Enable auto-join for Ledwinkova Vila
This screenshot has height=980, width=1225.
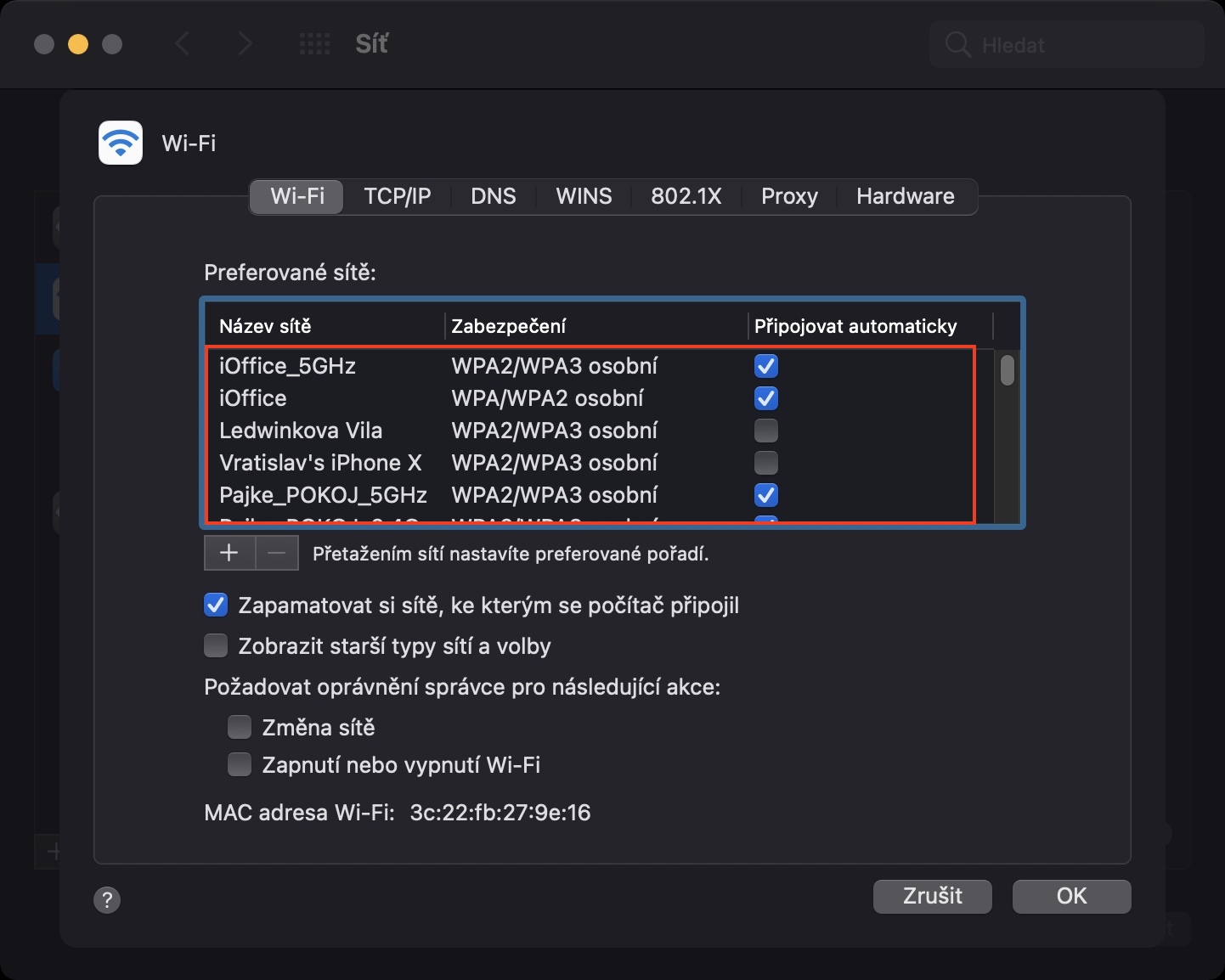[766, 431]
